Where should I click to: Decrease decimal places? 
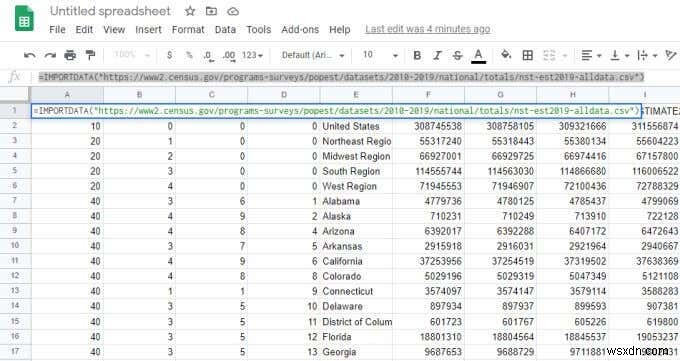(x=208, y=56)
